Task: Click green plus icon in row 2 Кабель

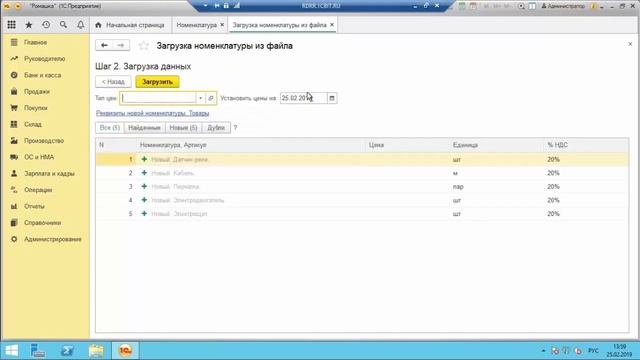Action: (x=144, y=173)
